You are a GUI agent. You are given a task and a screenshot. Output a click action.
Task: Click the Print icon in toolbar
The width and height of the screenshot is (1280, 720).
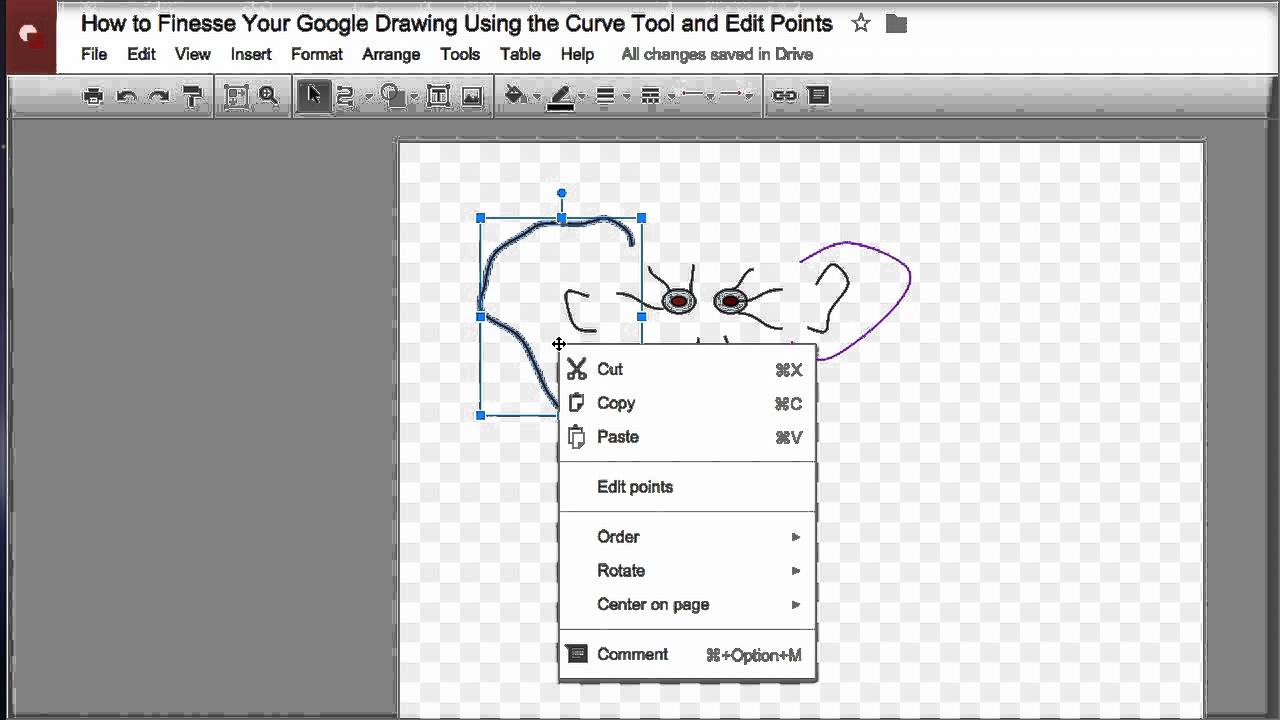(x=93, y=96)
